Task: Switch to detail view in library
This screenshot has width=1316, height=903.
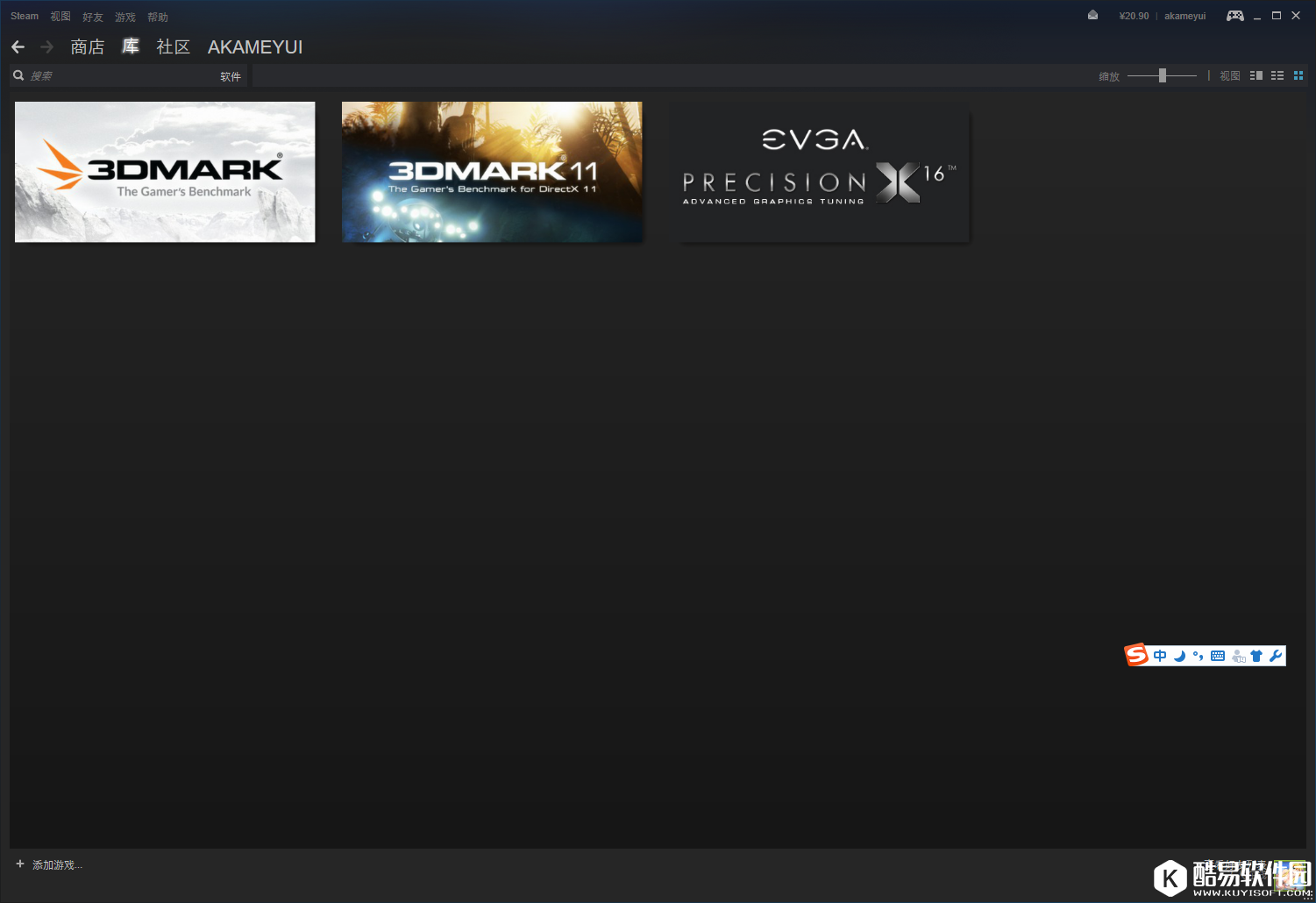Action: click(1256, 75)
